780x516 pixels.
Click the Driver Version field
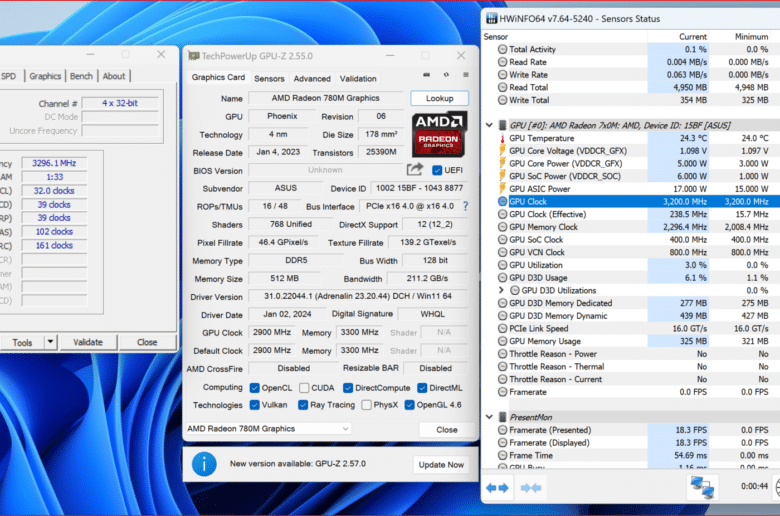358,296
